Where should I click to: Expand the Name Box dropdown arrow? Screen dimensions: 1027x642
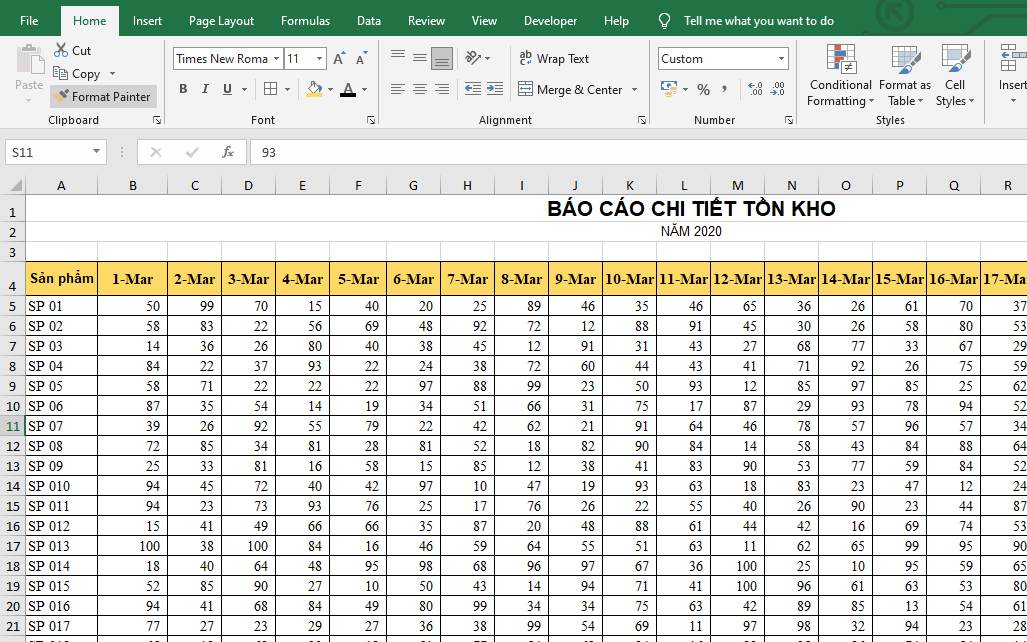point(97,152)
